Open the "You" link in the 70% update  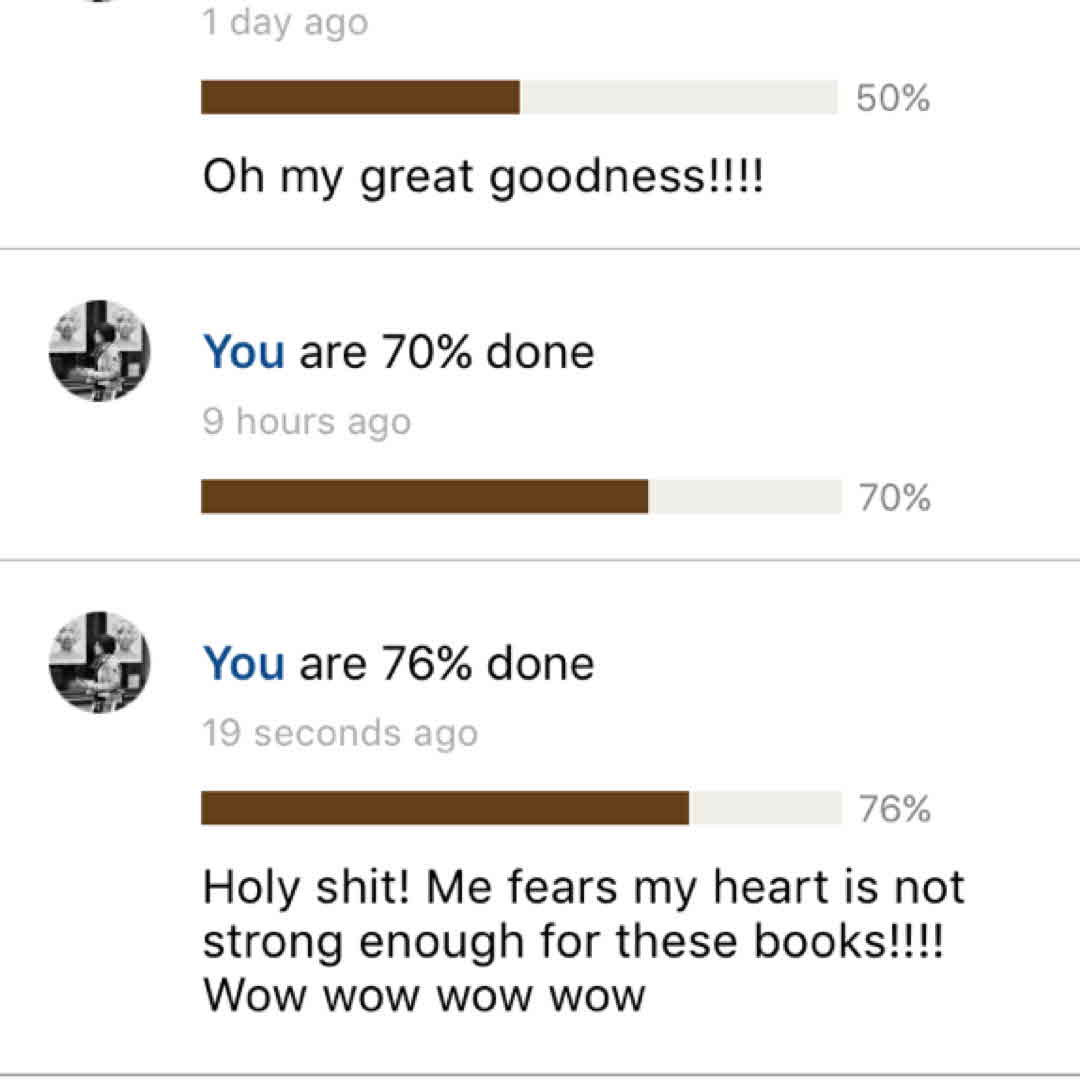pos(243,352)
